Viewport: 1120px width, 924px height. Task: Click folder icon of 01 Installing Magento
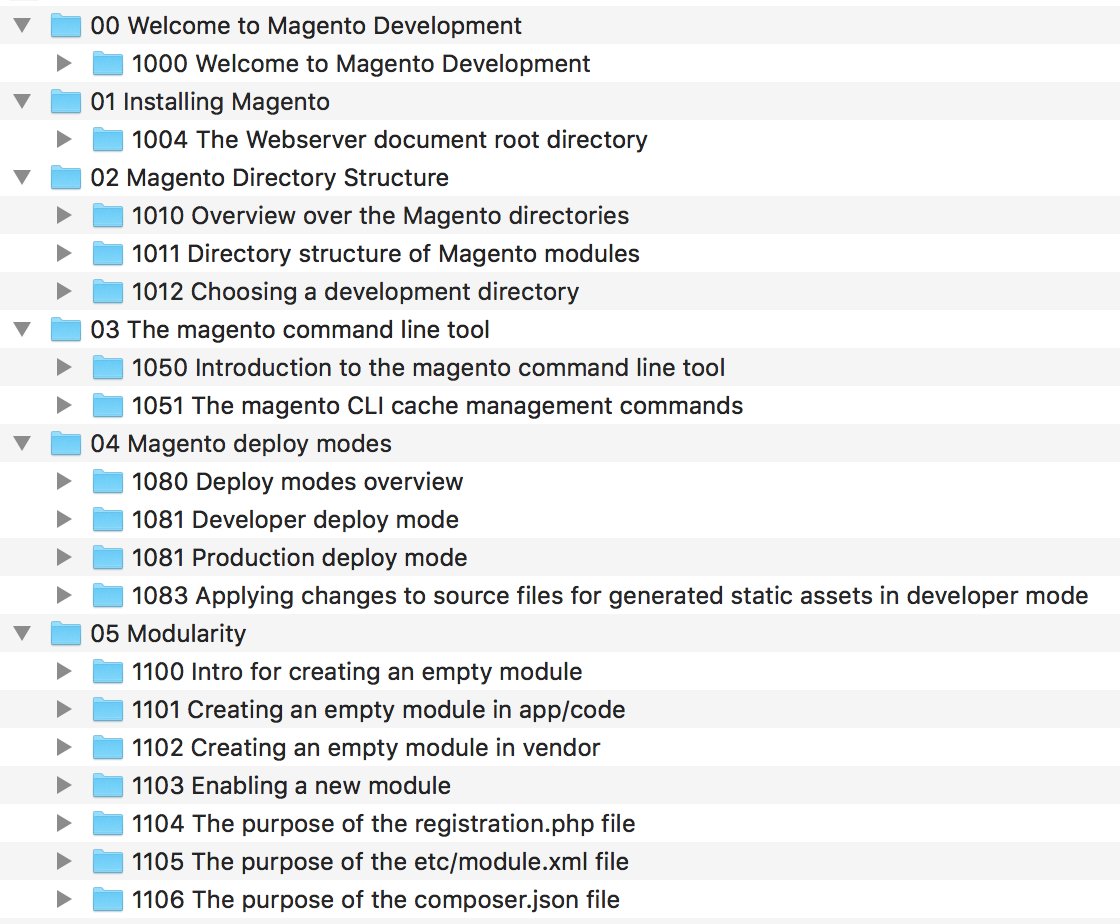point(66,101)
